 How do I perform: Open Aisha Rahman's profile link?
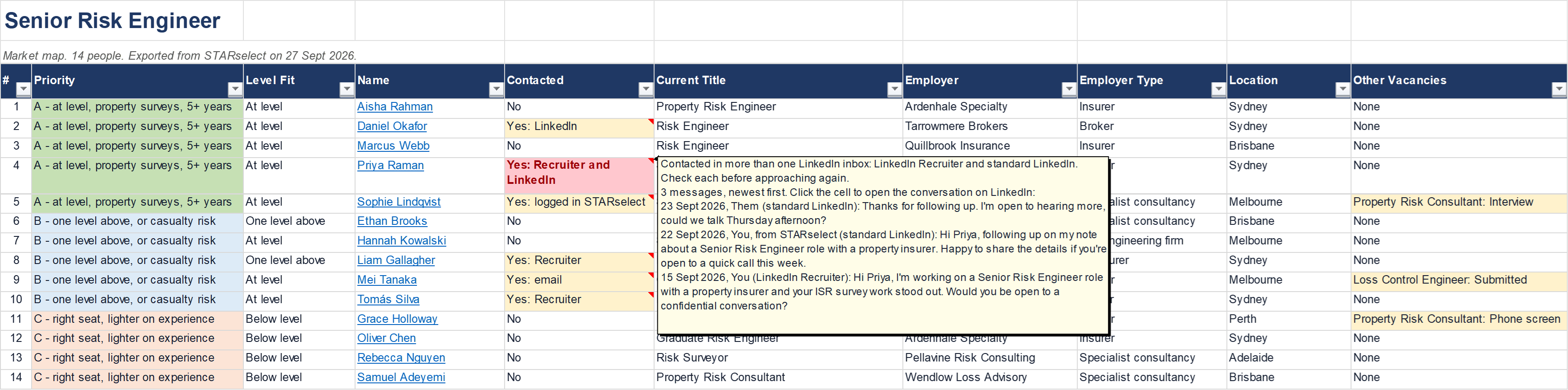pyautogui.click(x=394, y=107)
